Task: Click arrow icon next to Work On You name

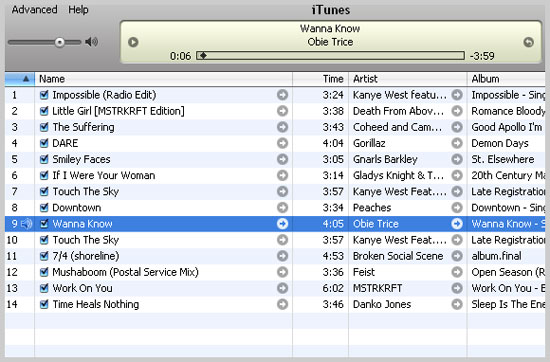Action: 282,288
